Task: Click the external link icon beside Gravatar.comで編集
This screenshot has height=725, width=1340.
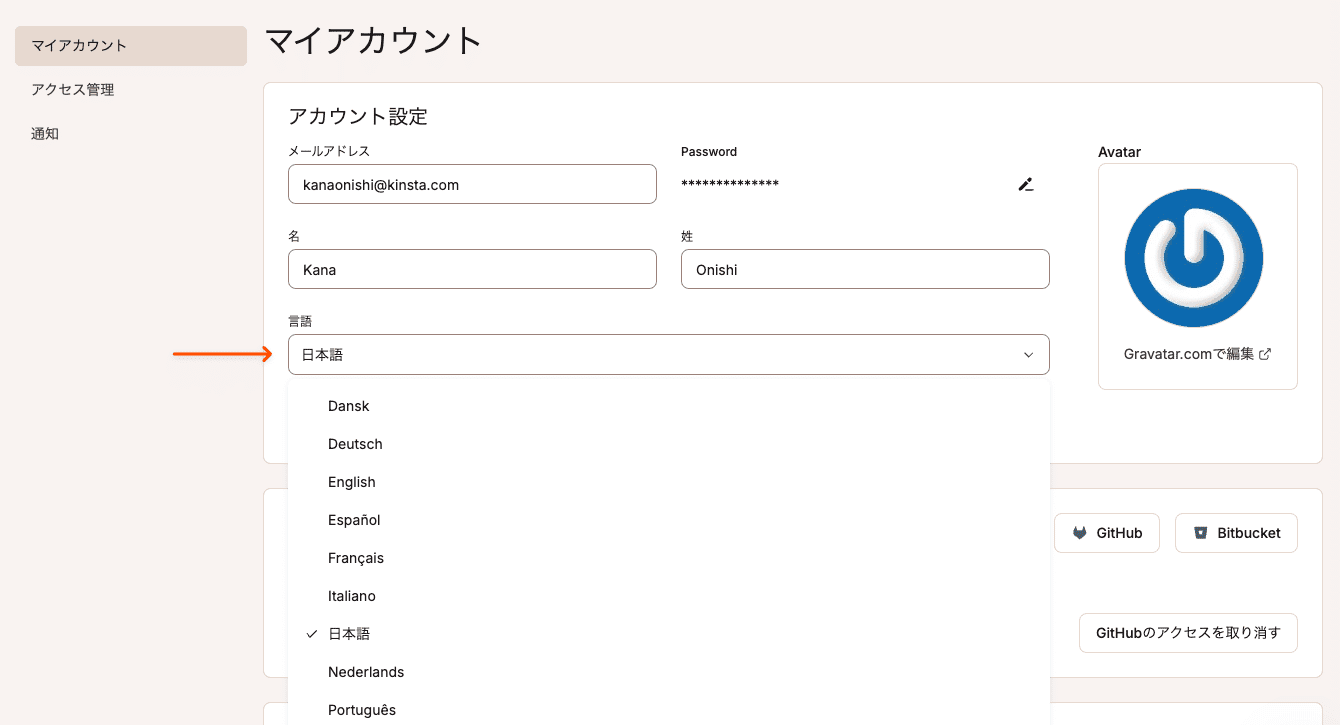Action: point(1262,353)
